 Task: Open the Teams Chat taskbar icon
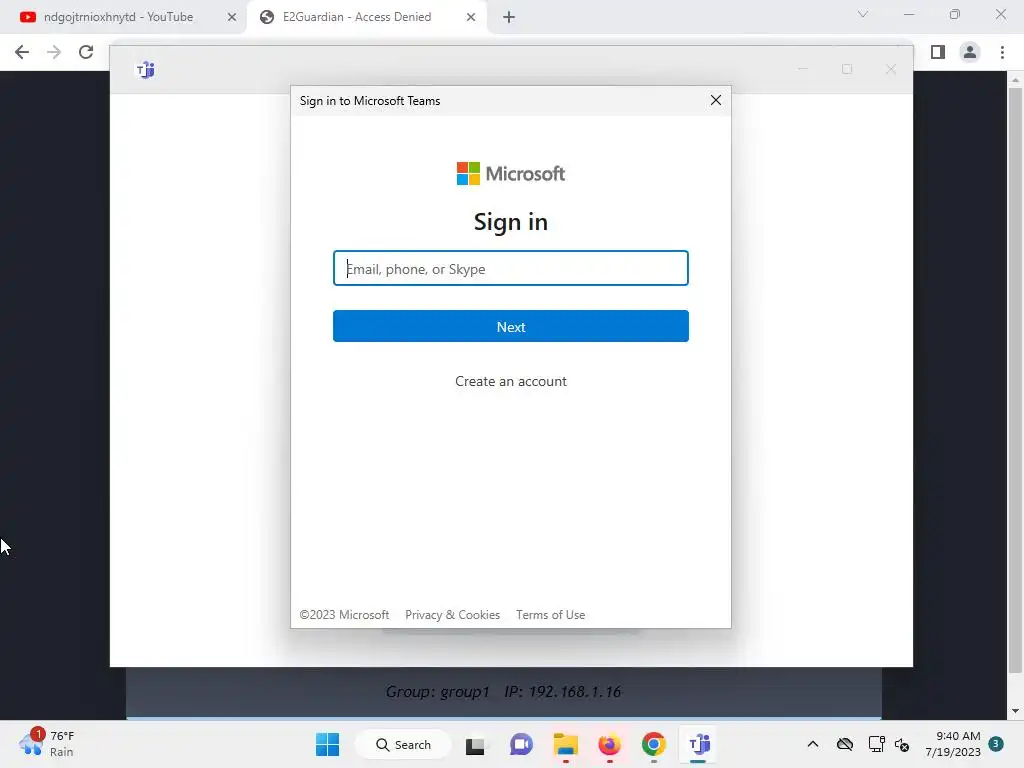[x=521, y=744]
